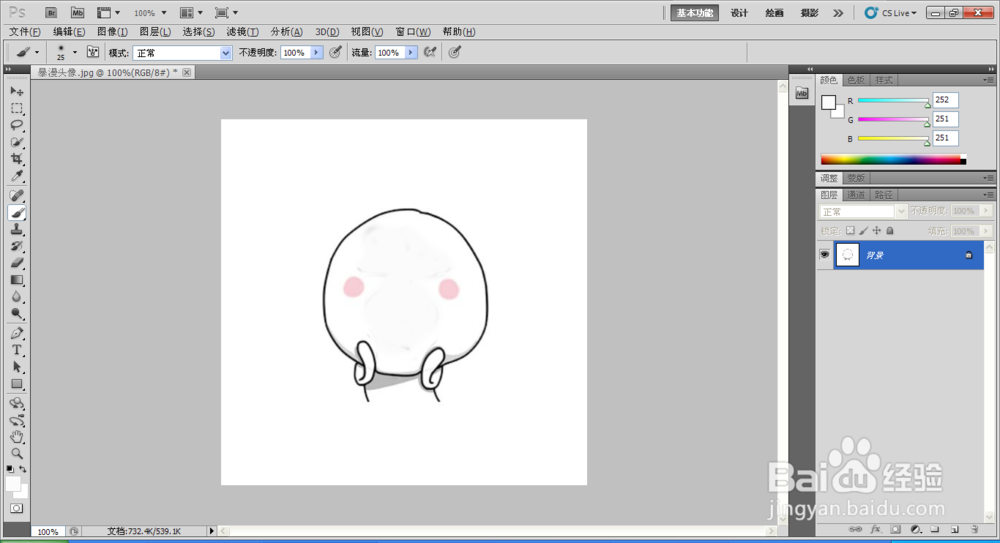Screen dimensions: 1000x543
Task: Select the Quick Selection tool
Action: pyautogui.click(x=17, y=142)
